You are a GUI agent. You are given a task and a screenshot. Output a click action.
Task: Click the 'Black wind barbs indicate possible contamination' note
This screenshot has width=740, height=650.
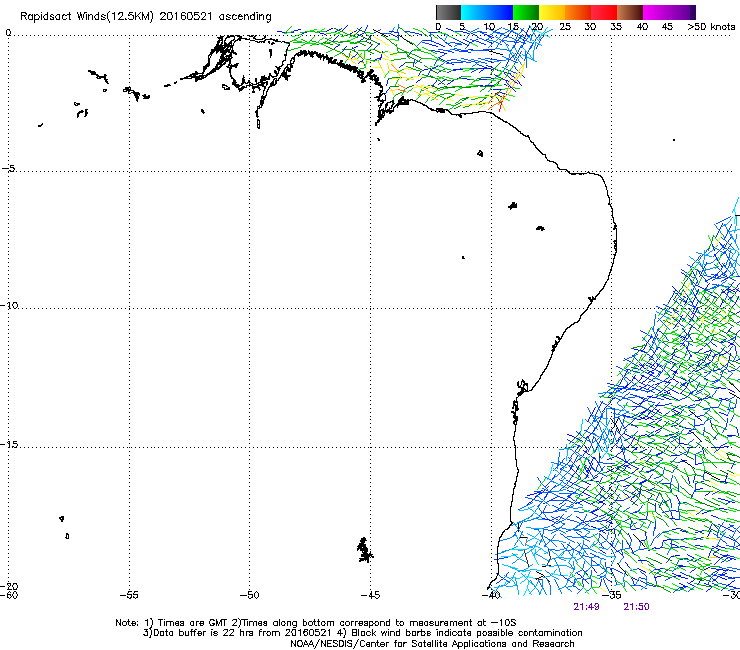[x=467, y=633]
